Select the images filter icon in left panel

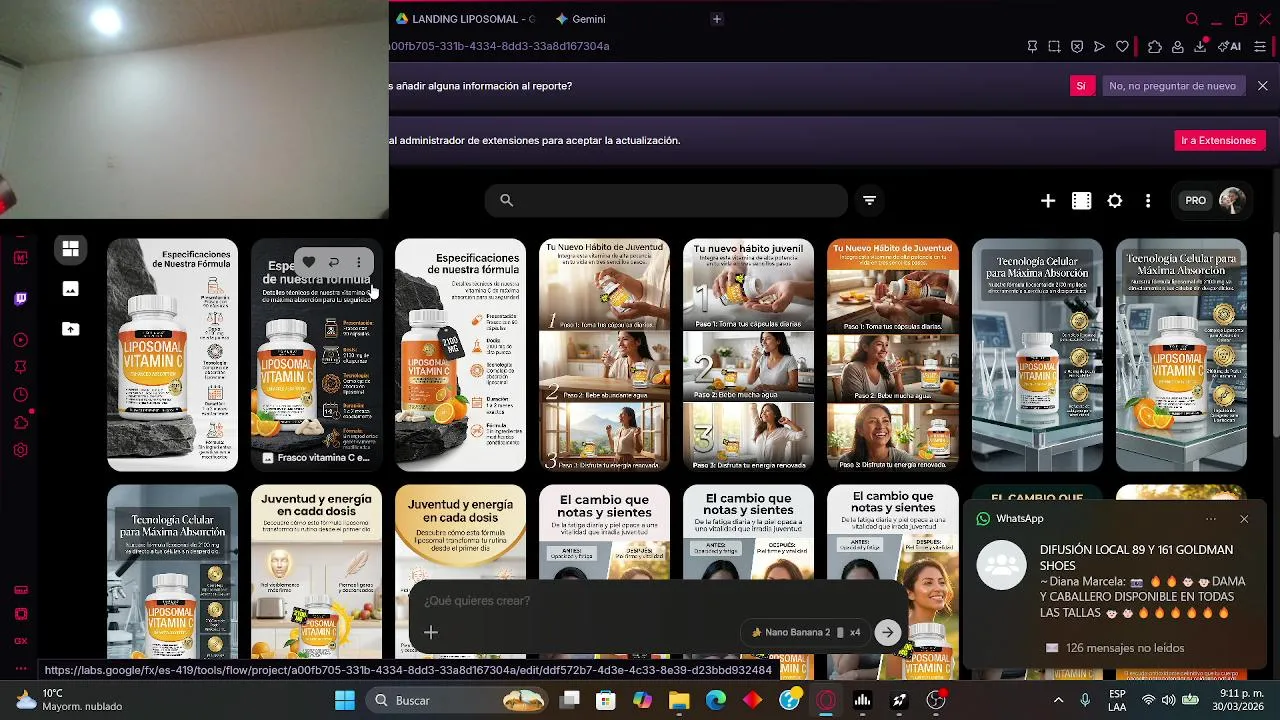[70, 289]
